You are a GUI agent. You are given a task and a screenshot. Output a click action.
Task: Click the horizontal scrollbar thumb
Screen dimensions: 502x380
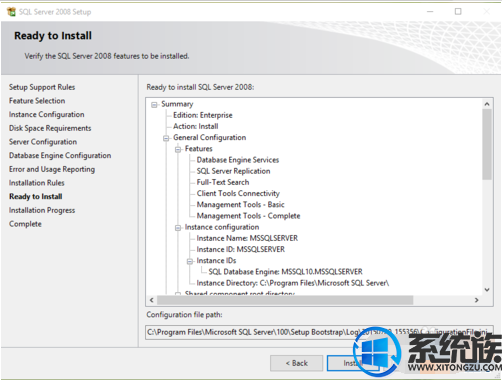[285, 300]
